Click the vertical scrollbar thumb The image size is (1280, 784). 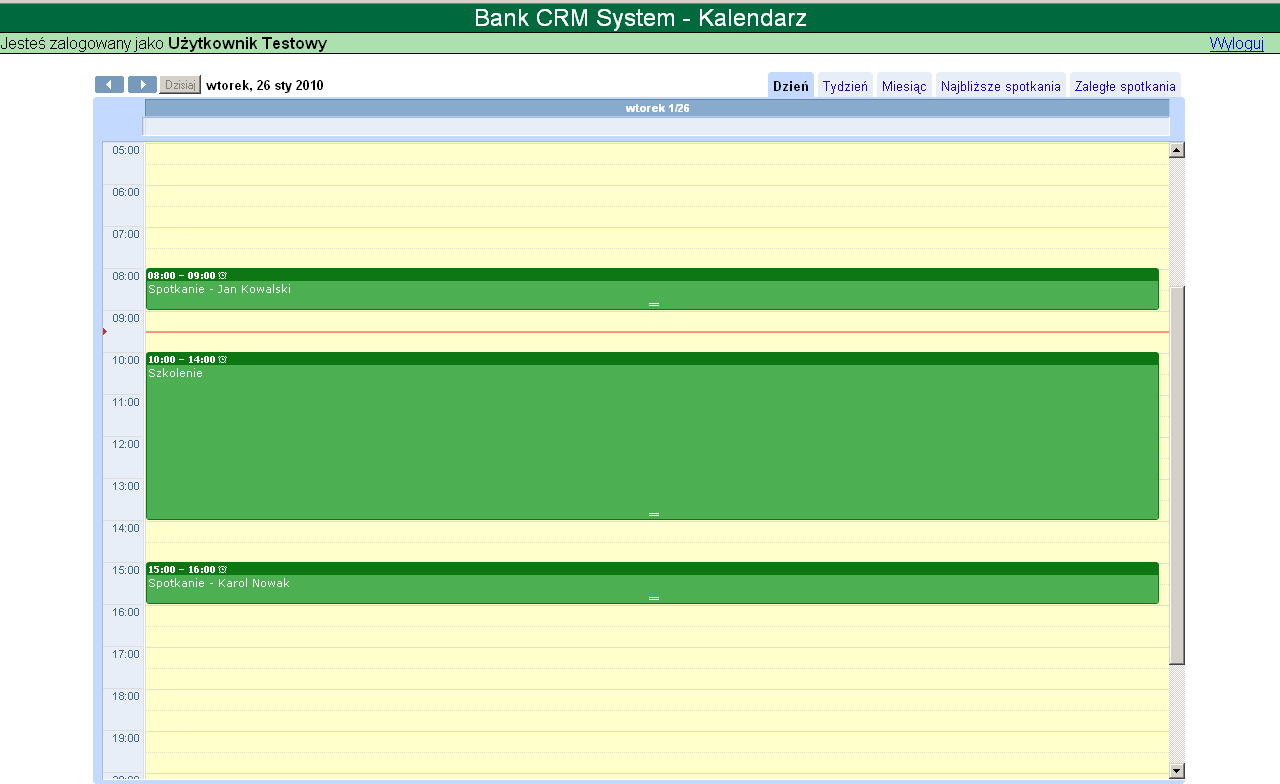(x=1177, y=475)
